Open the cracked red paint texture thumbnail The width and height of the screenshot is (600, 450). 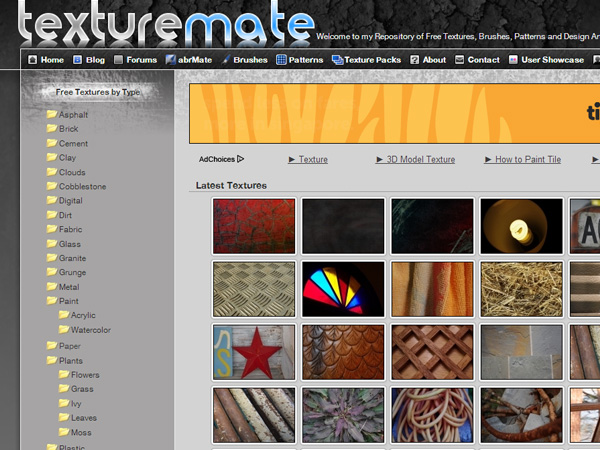click(254, 226)
